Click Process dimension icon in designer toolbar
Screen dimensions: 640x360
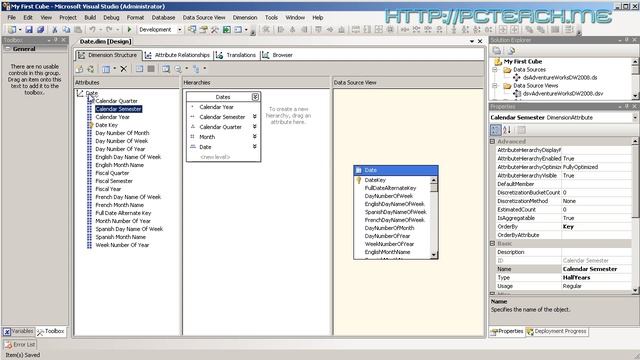point(80,69)
